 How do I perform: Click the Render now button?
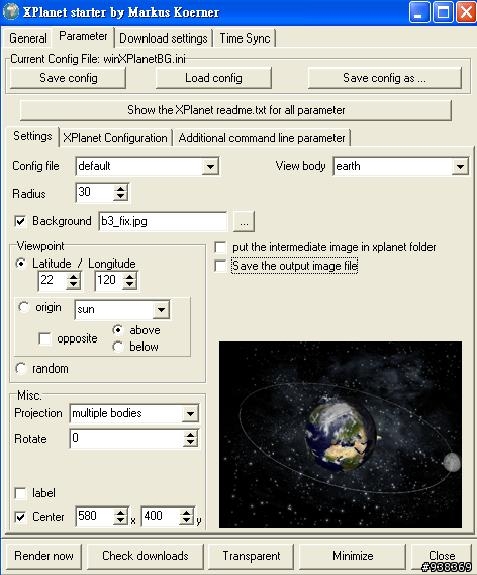point(44,556)
